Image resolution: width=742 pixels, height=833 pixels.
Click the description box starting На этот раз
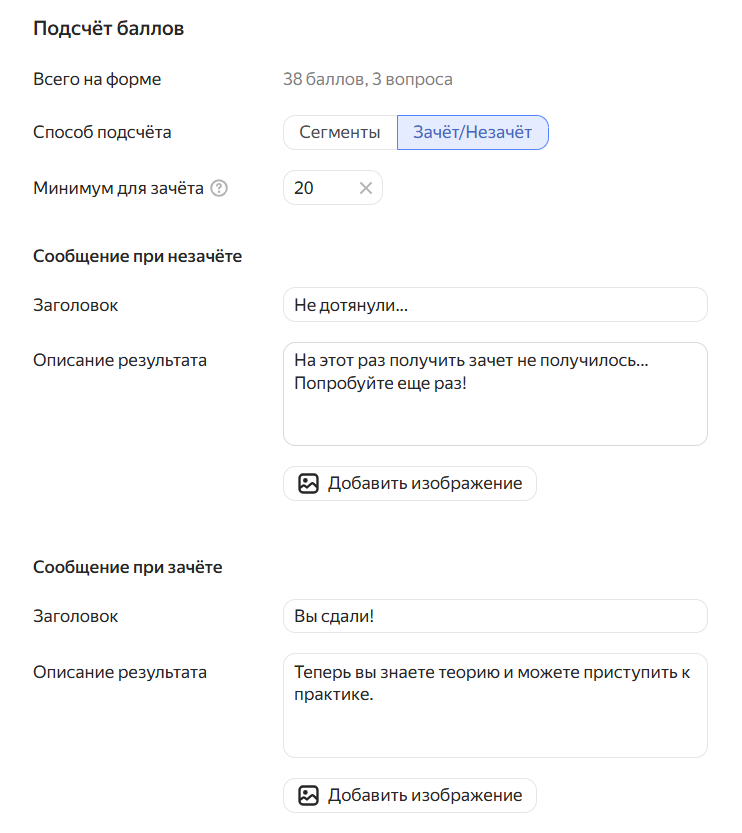pos(495,394)
